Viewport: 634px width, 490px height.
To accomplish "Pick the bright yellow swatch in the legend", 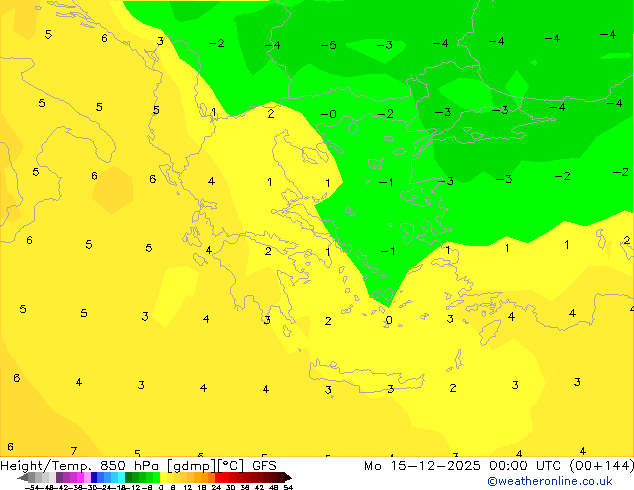I will pyautogui.click(x=163, y=477).
